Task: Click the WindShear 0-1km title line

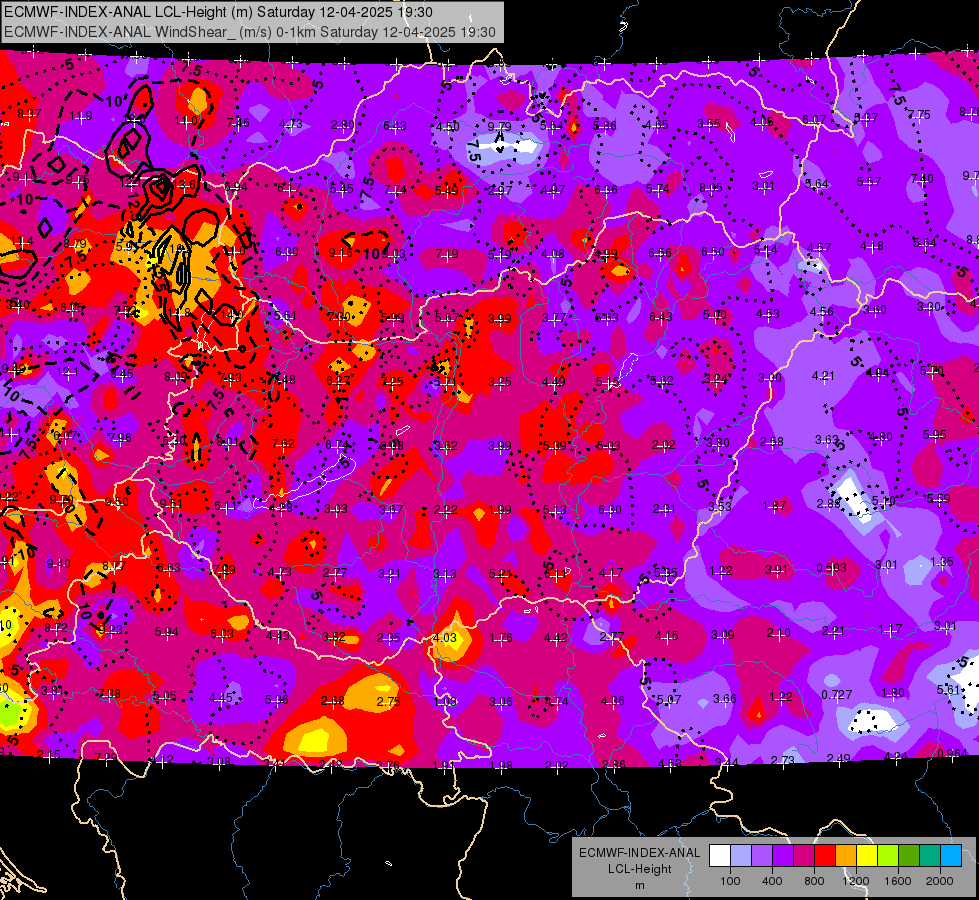Action: 250,32
